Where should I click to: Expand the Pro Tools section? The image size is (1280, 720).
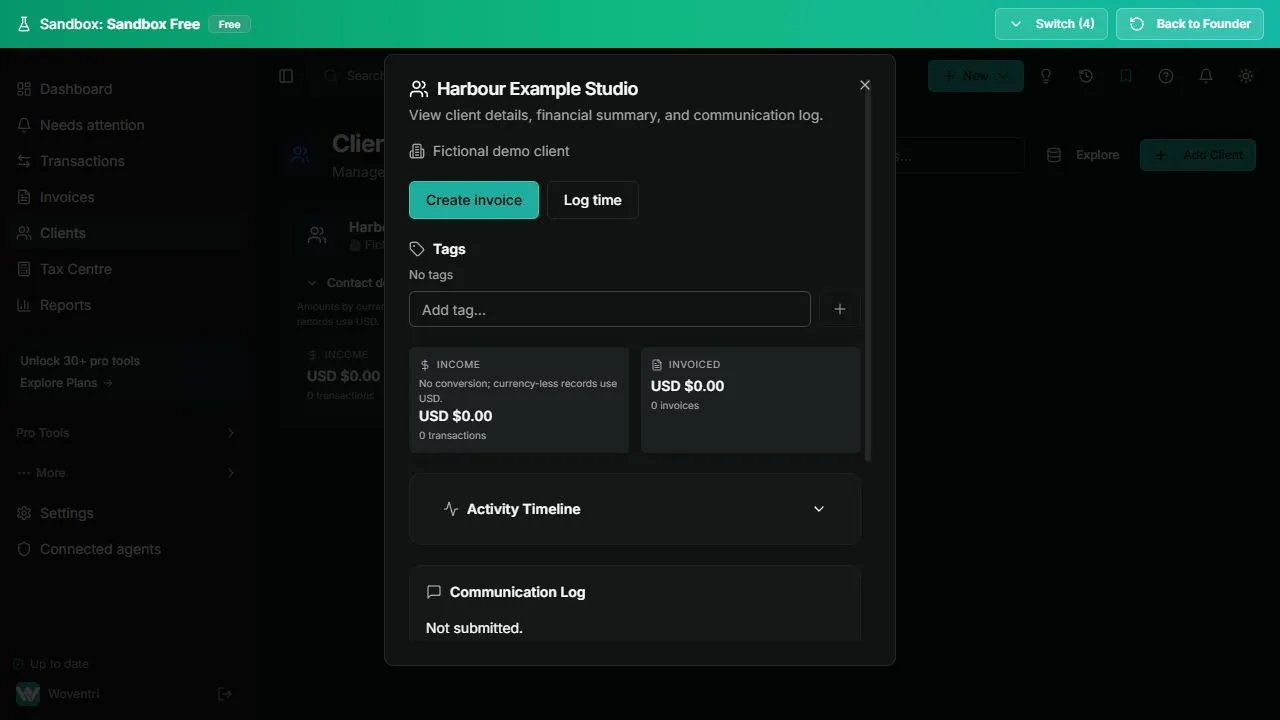click(x=124, y=433)
